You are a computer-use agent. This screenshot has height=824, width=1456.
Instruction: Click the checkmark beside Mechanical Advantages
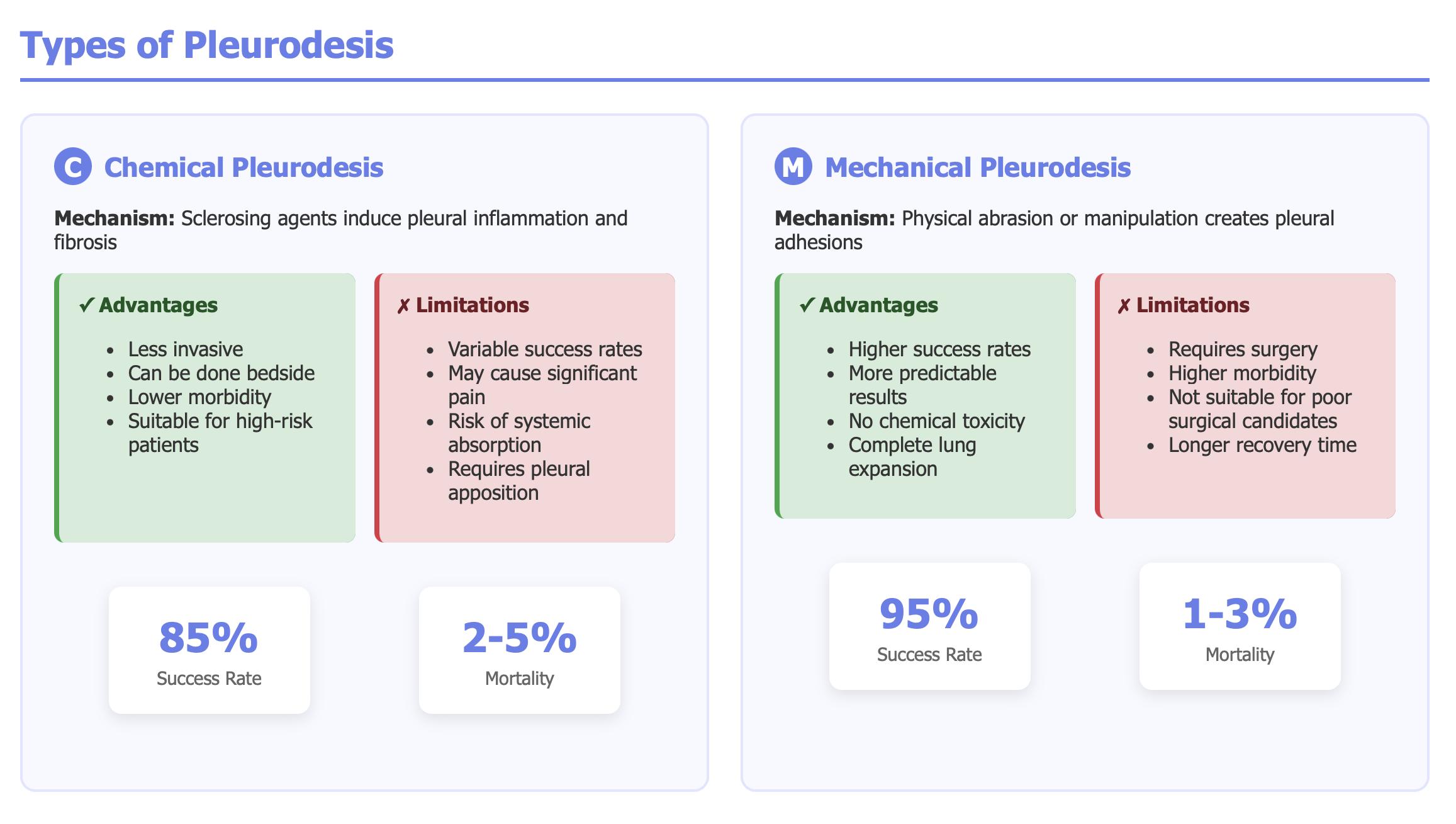(x=807, y=305)
